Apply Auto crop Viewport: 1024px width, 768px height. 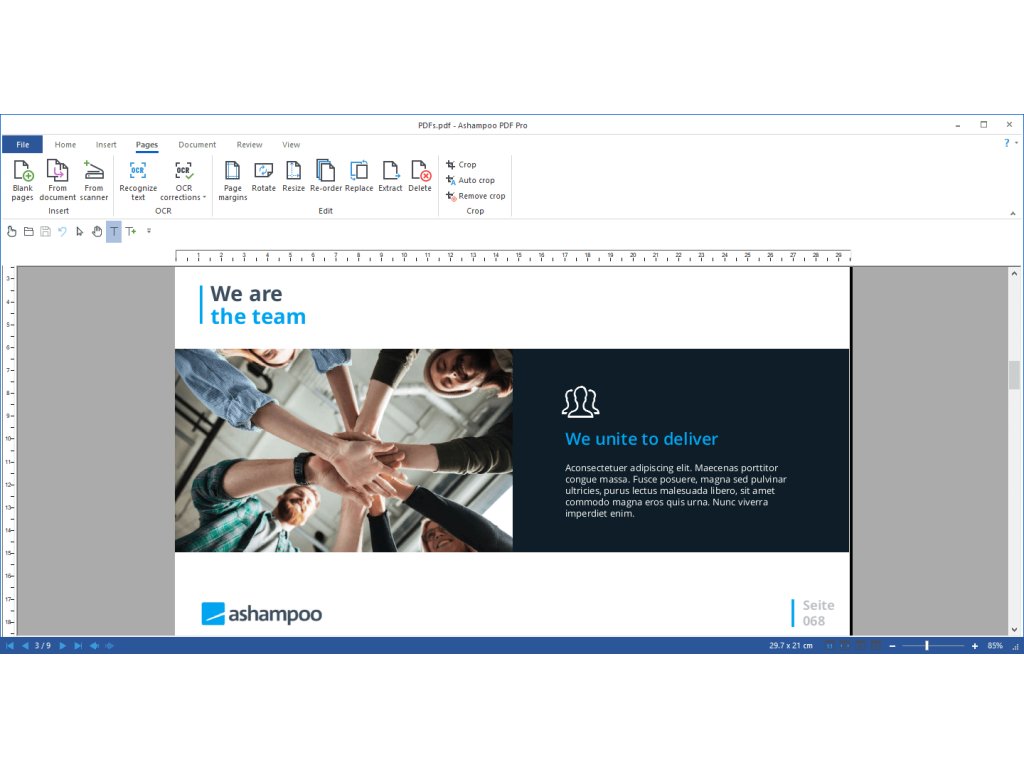[x=470, y=180]
